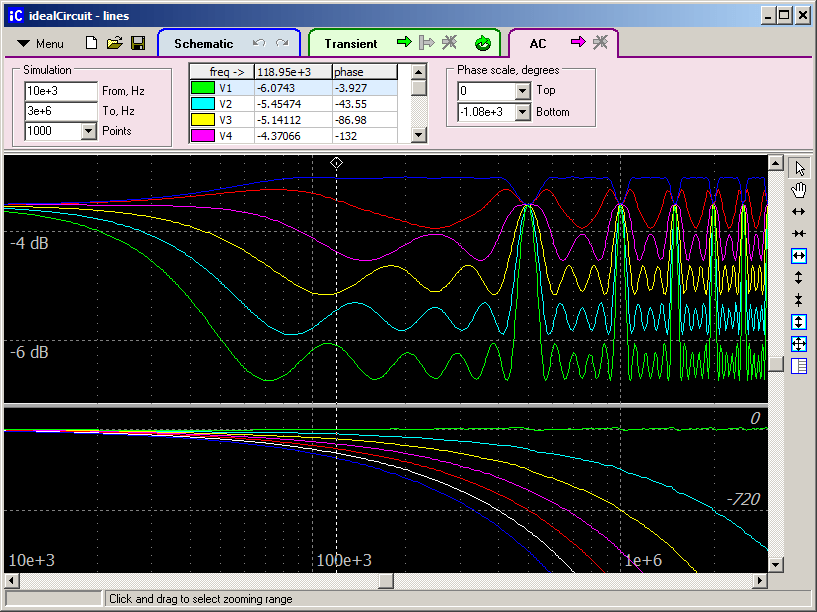The width and height of the screenshot is (817, 612).
Task: Open the phase scale Bottom dropdown
Action: [x=522, y=112]
